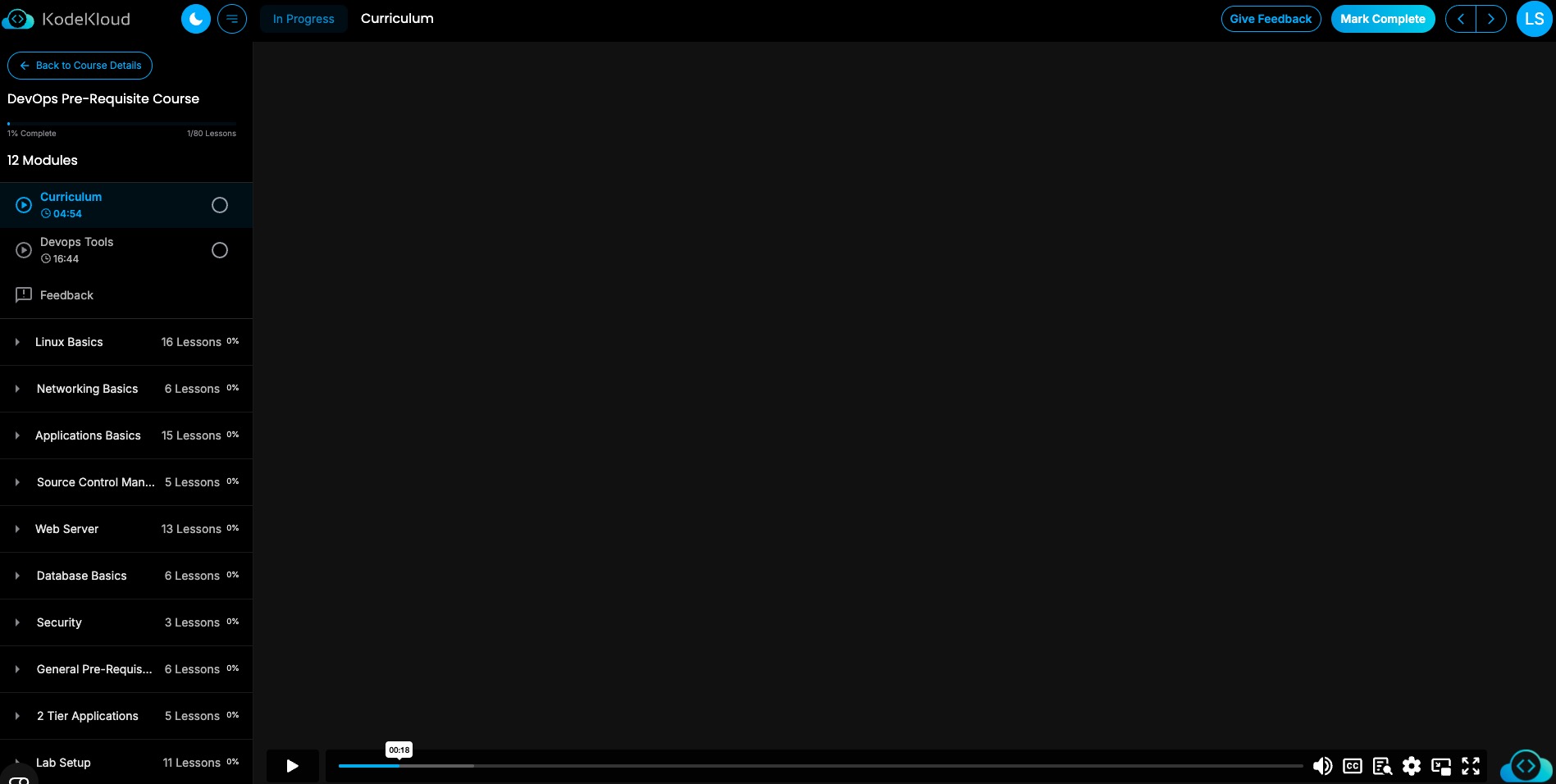1556x784 pixels.
Task: Expand the General Pre-Requisites module
Action: [x=126, y=669]
